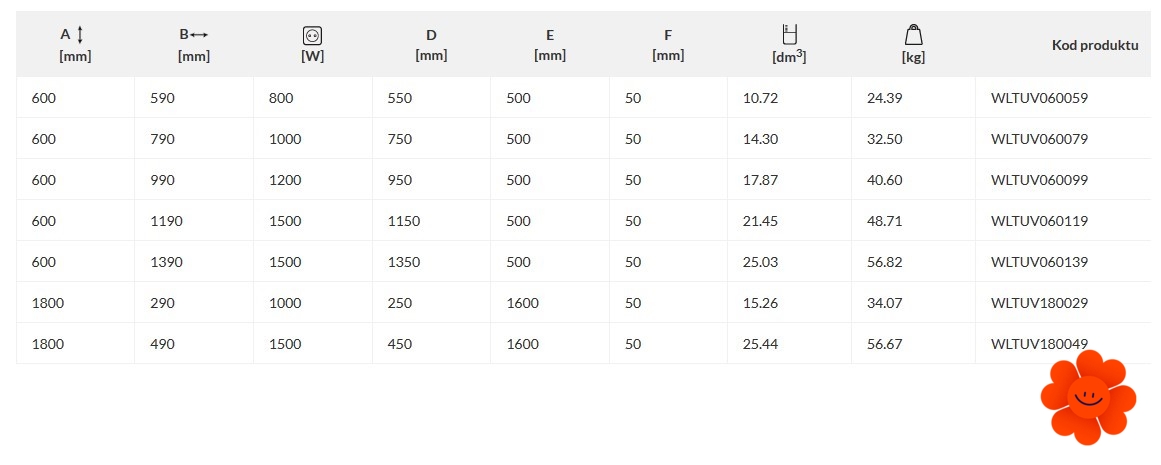Click product code WLTUV060139
This screenshot has height=465, width=1161.
click(x=1039, y=262)
